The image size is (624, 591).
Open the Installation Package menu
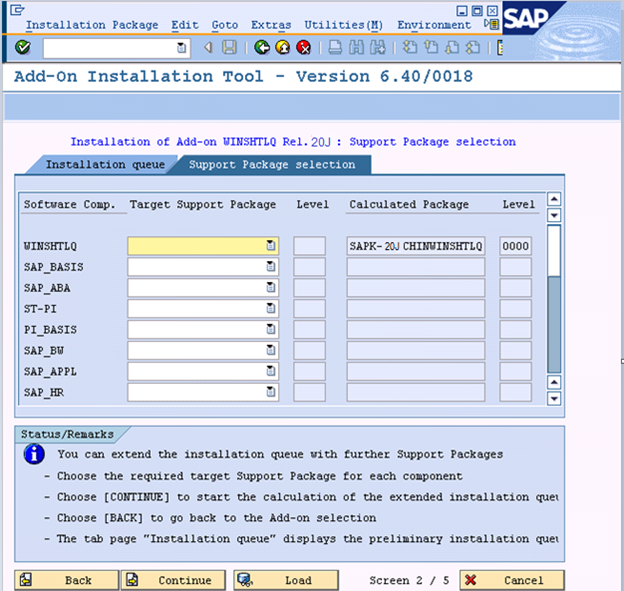92,25
